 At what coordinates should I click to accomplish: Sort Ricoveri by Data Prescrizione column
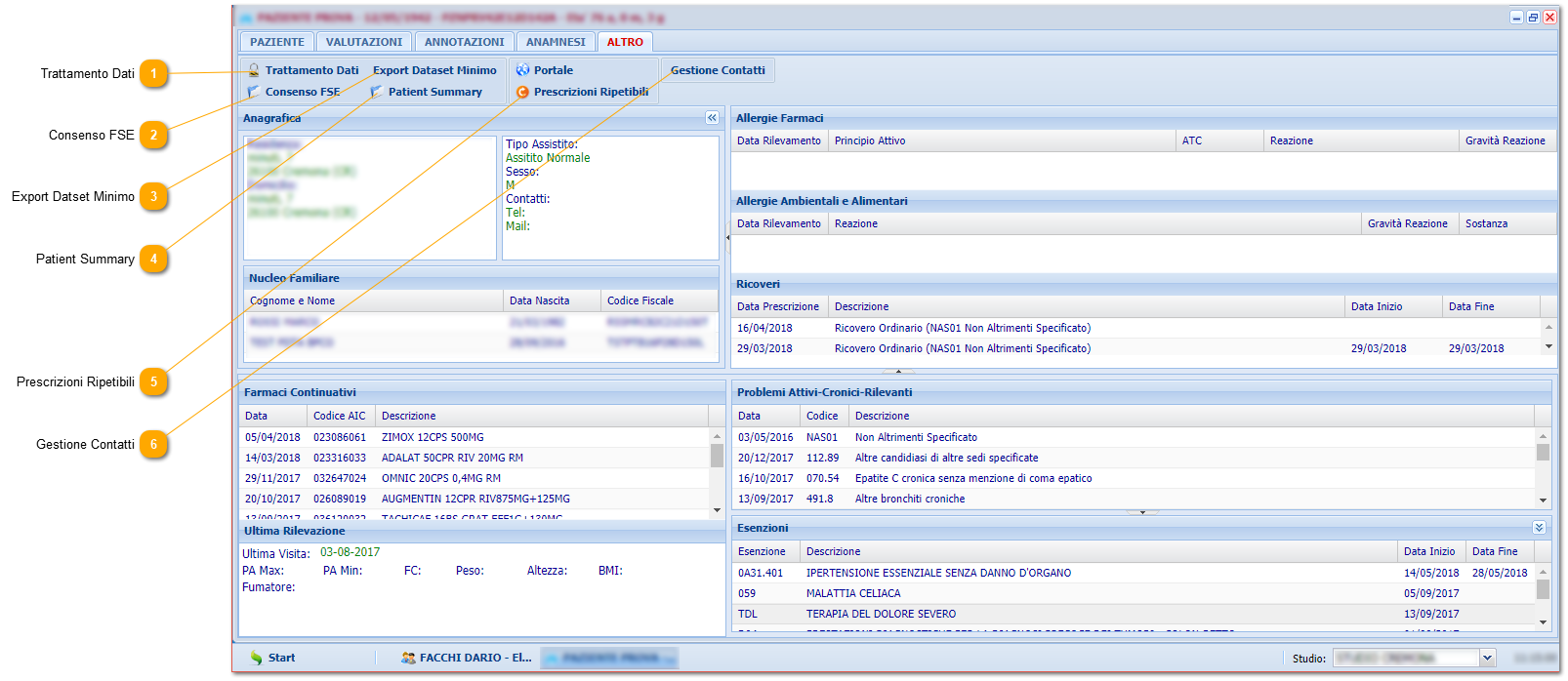pyautogui.click(x=779, y=306)
